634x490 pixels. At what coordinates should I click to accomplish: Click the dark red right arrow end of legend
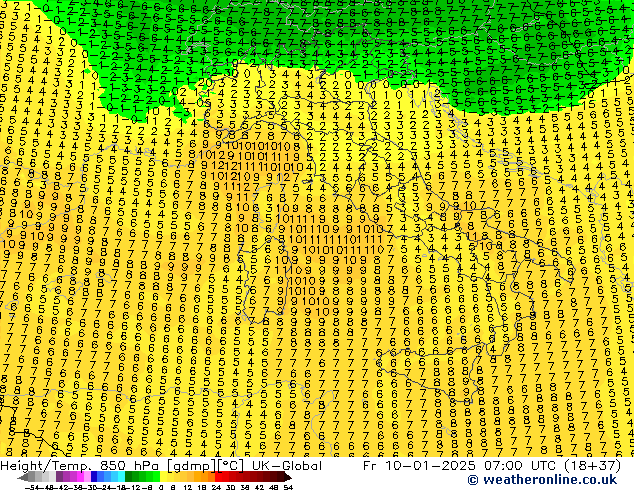[287, 477]
